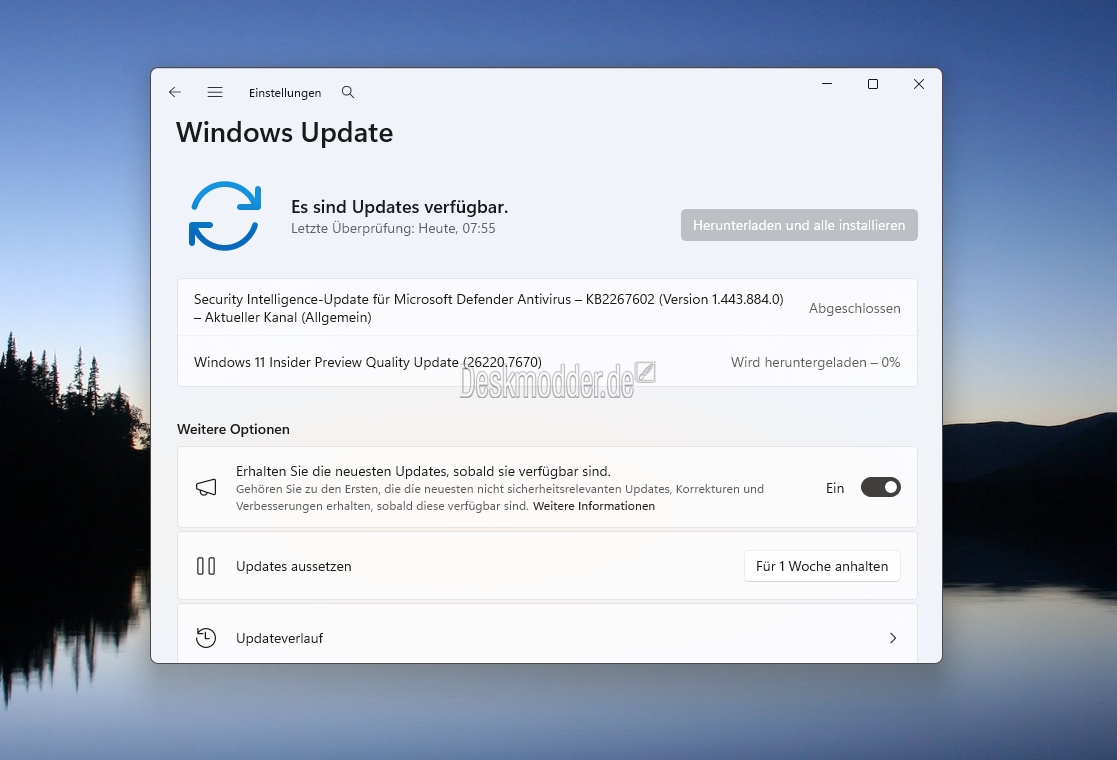Click Herunterladen und alle installieren button
The image size is (1117, 760).
(798, 225)
